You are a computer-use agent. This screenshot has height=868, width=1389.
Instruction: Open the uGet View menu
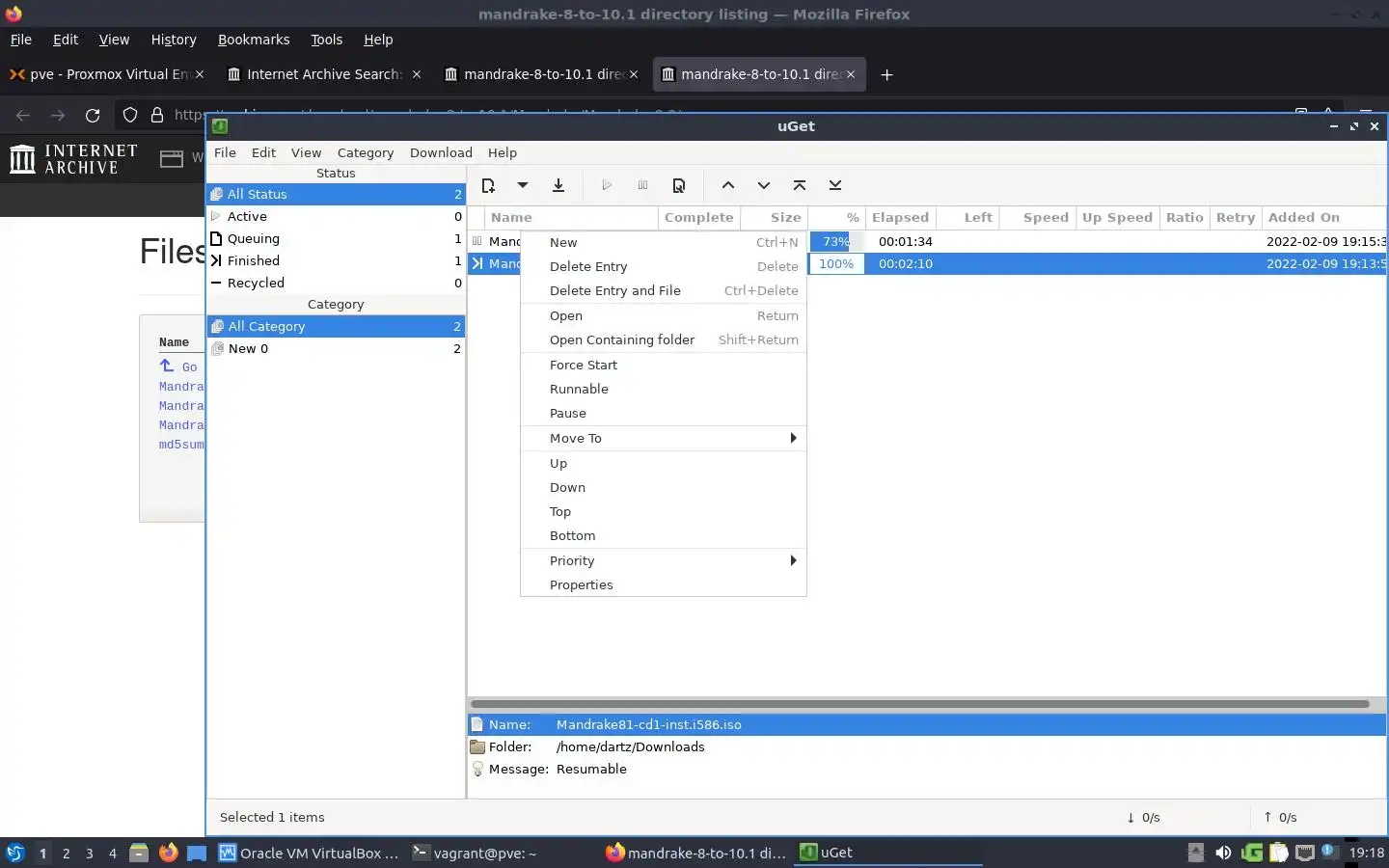306,152
